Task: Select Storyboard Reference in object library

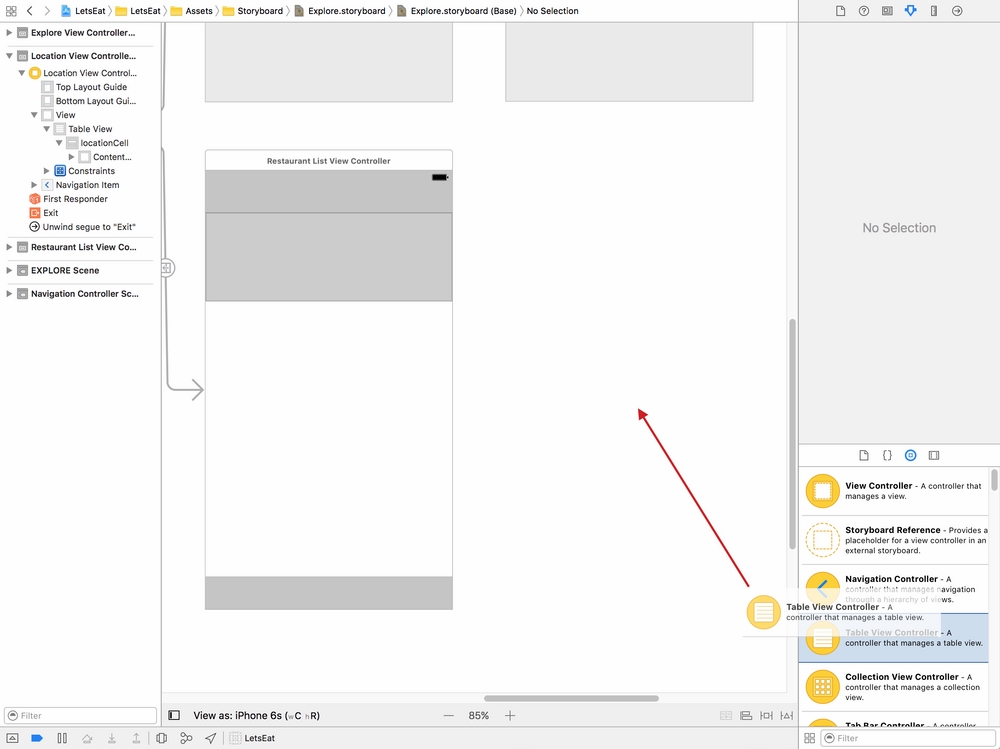Action: (x=894, y=540)
